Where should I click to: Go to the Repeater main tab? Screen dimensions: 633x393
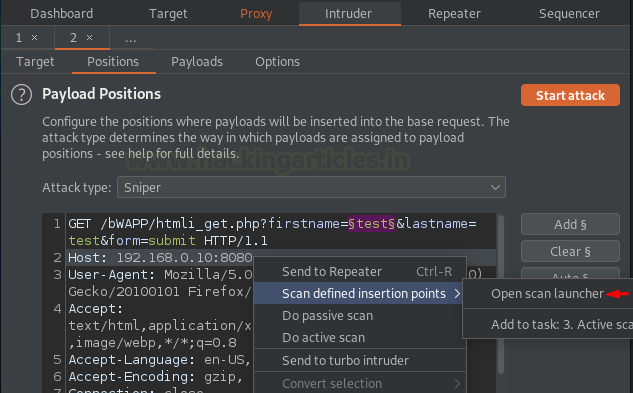(454, 13)
